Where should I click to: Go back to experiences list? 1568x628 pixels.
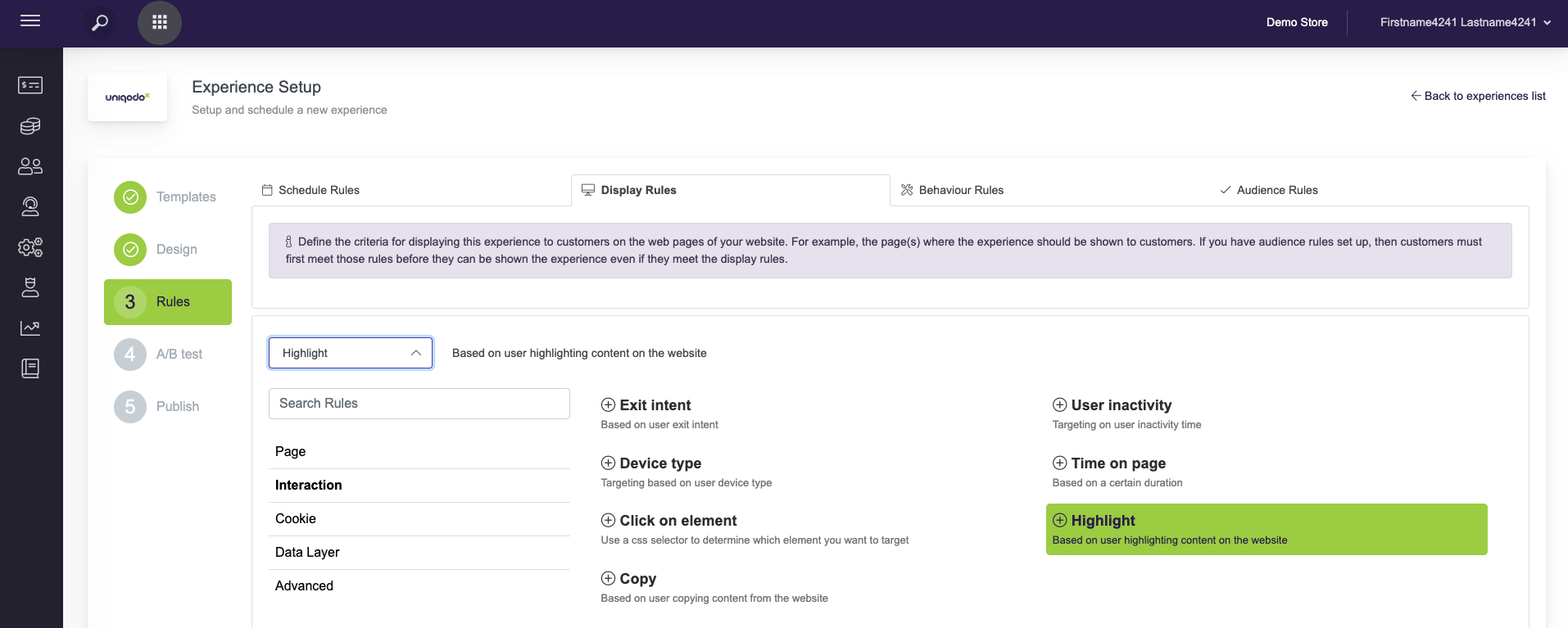(1478, 96)
